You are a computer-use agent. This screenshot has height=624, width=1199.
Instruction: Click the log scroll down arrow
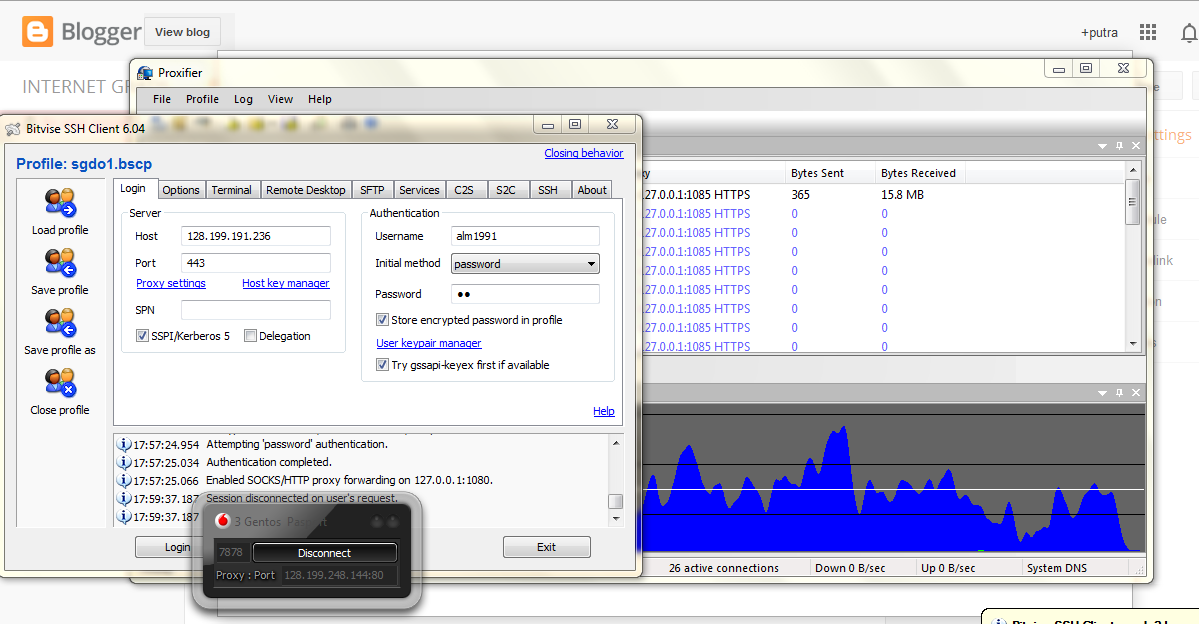pos(616,518)
